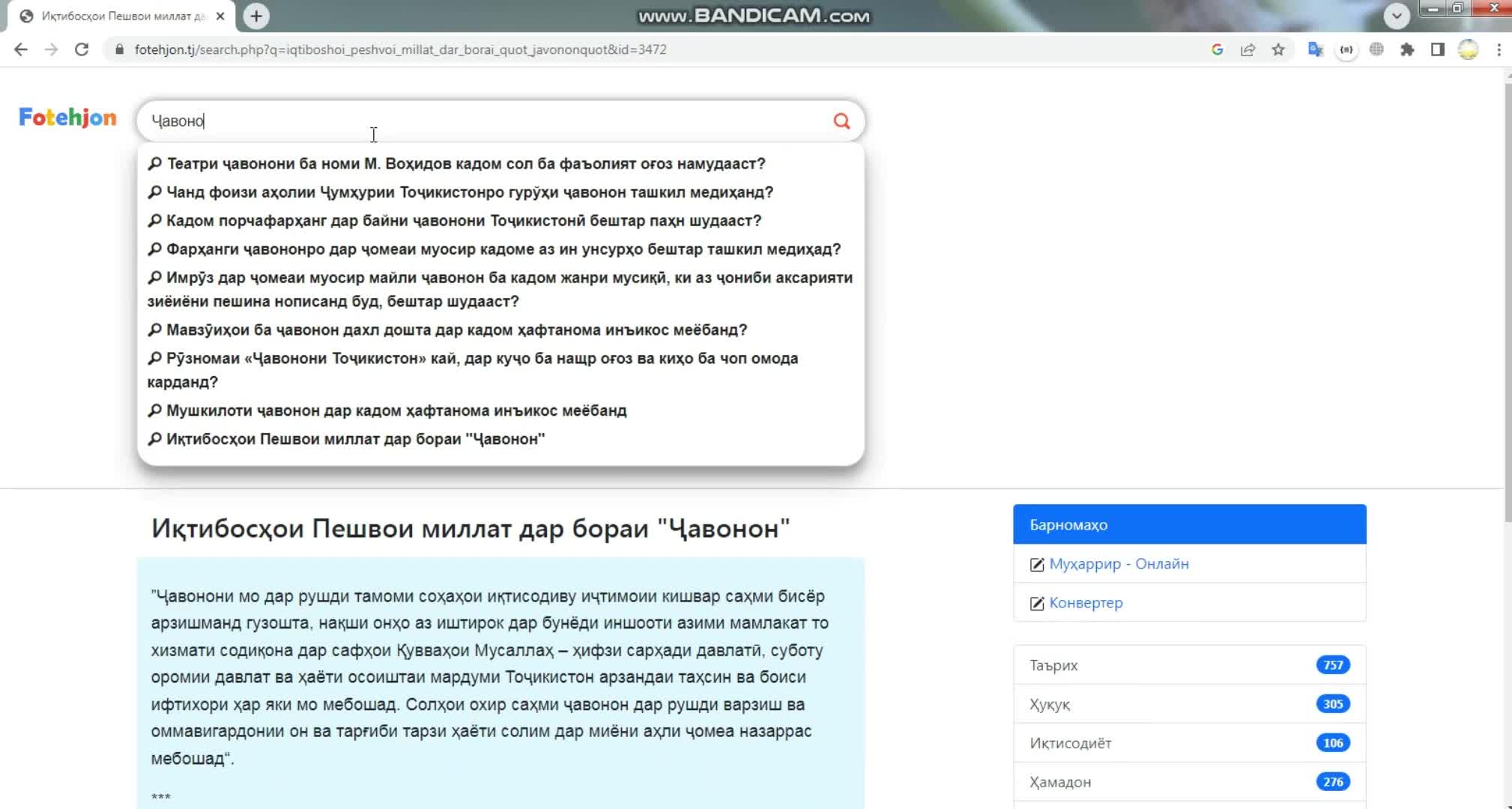Click the edit icon beside Муҳаррир - Онлайн
The height and width of the screenshot is (809, 1512).
pos(1037,565)
